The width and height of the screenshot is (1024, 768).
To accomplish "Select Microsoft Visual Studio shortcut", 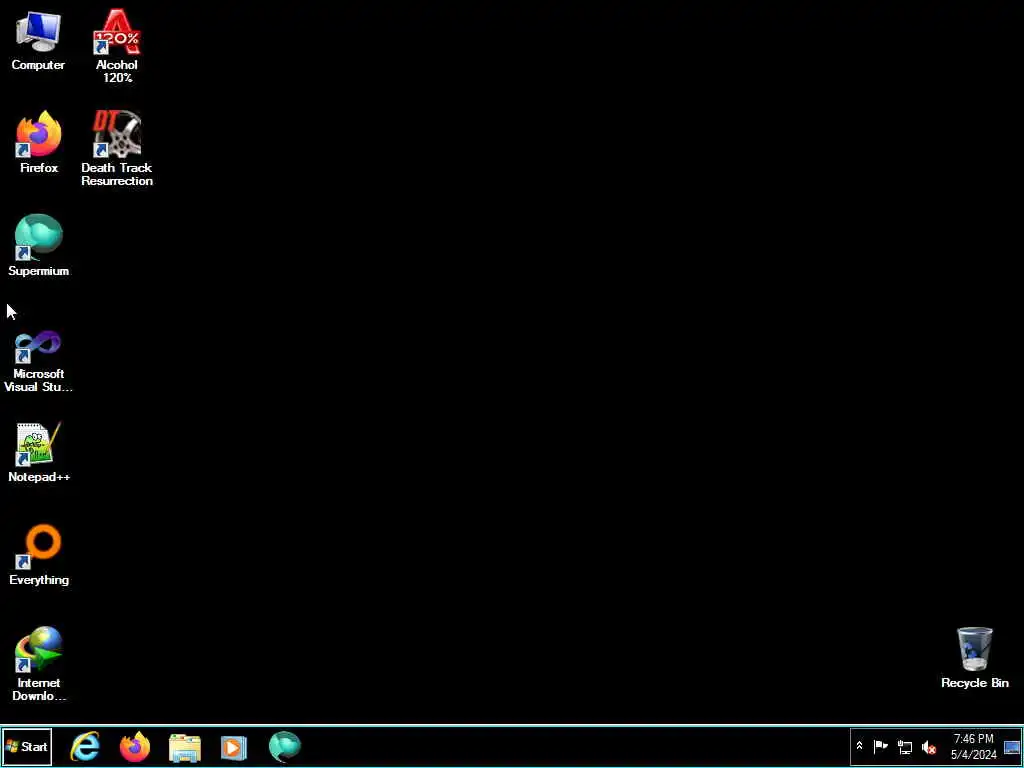I will 39,361.
